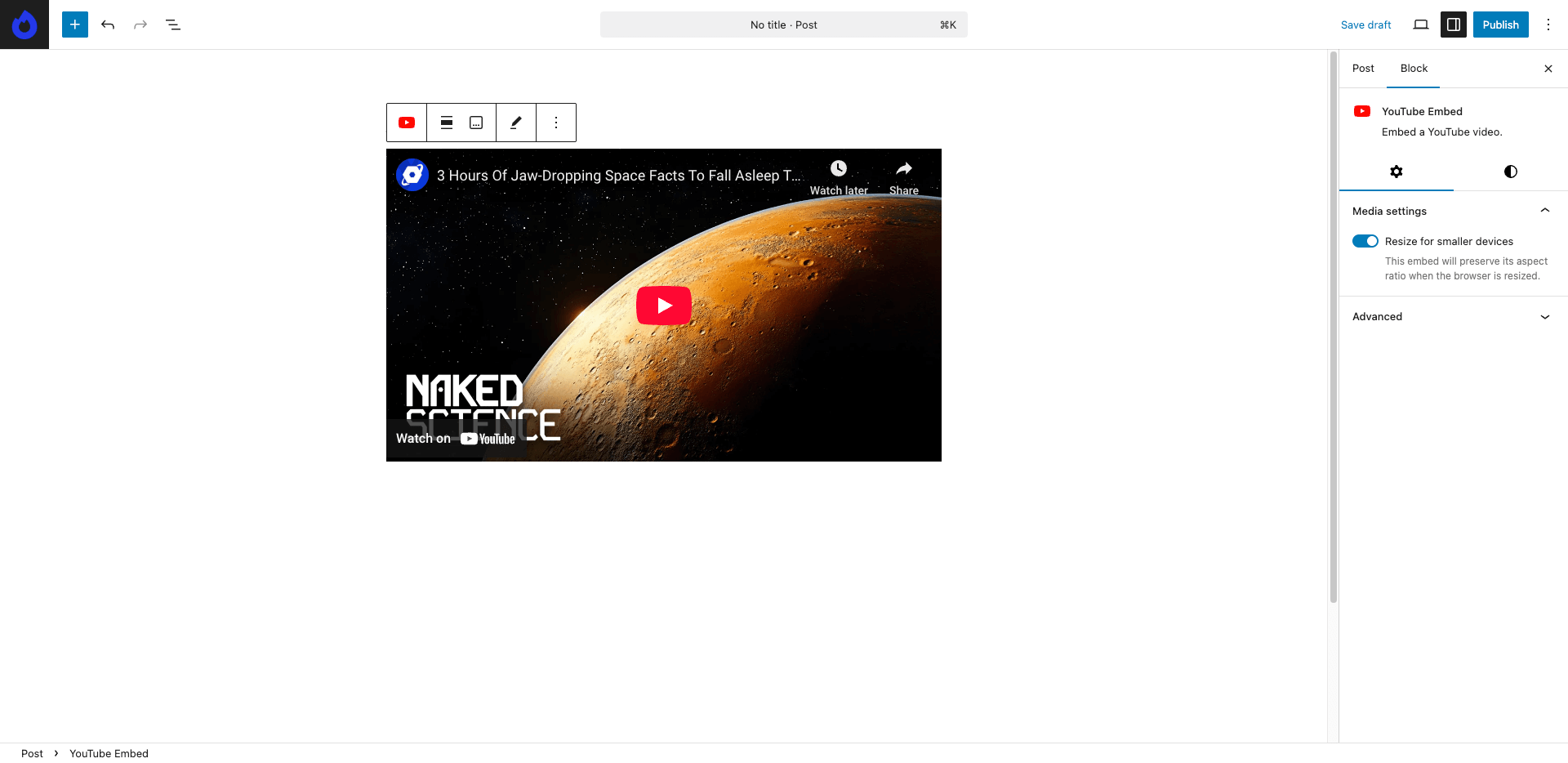The height and width of the screenshot is (763, 1568).
Task: Redo the last change
Action: coord(140,25)
